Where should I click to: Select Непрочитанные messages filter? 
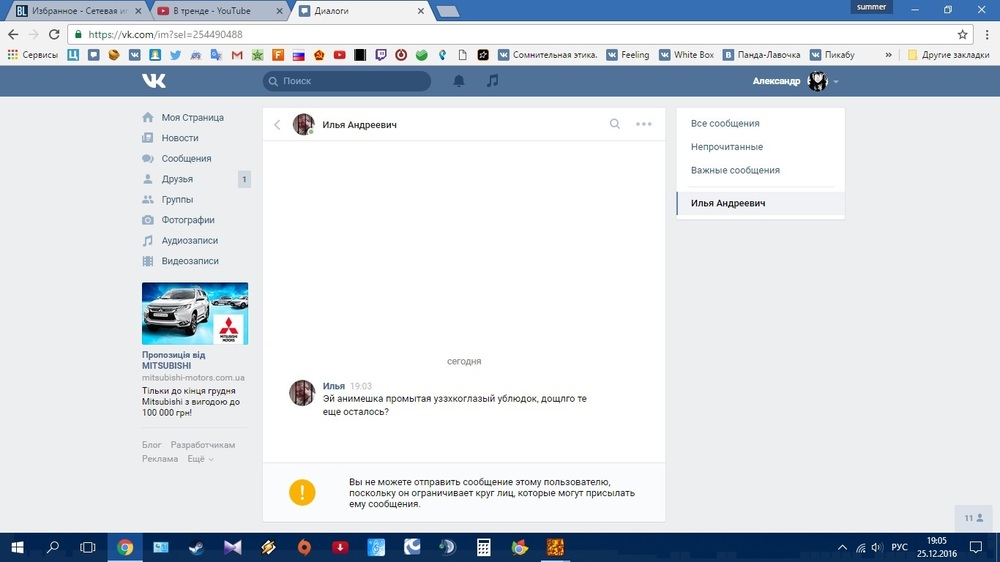pyautogui.click(x=727, y=147)
